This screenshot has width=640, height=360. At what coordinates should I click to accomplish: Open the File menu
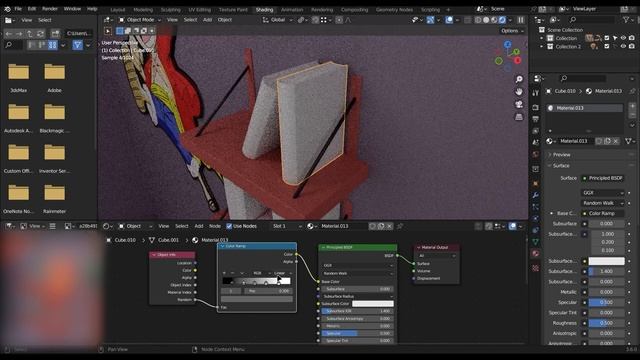[18, 9]
